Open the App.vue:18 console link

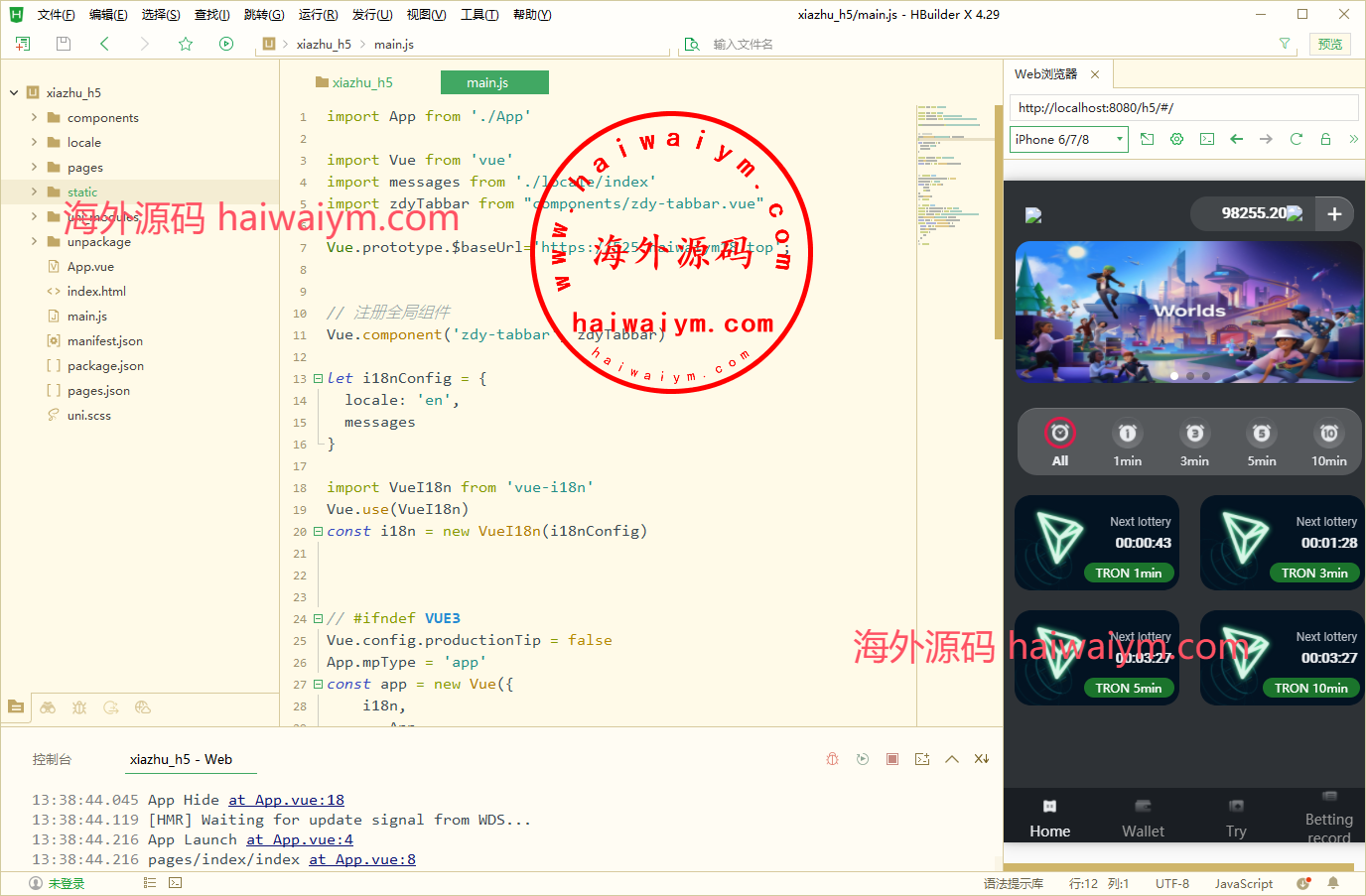pyautogui.click(x=286, y=800)
